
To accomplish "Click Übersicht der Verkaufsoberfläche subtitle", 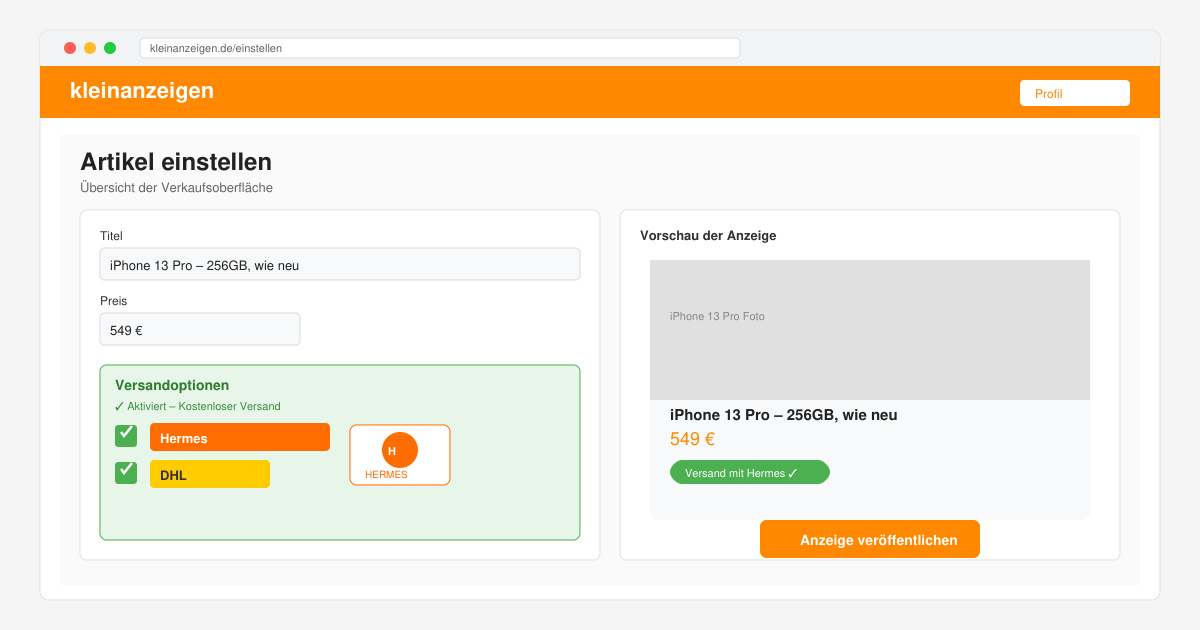I will [x=176, y=187].
